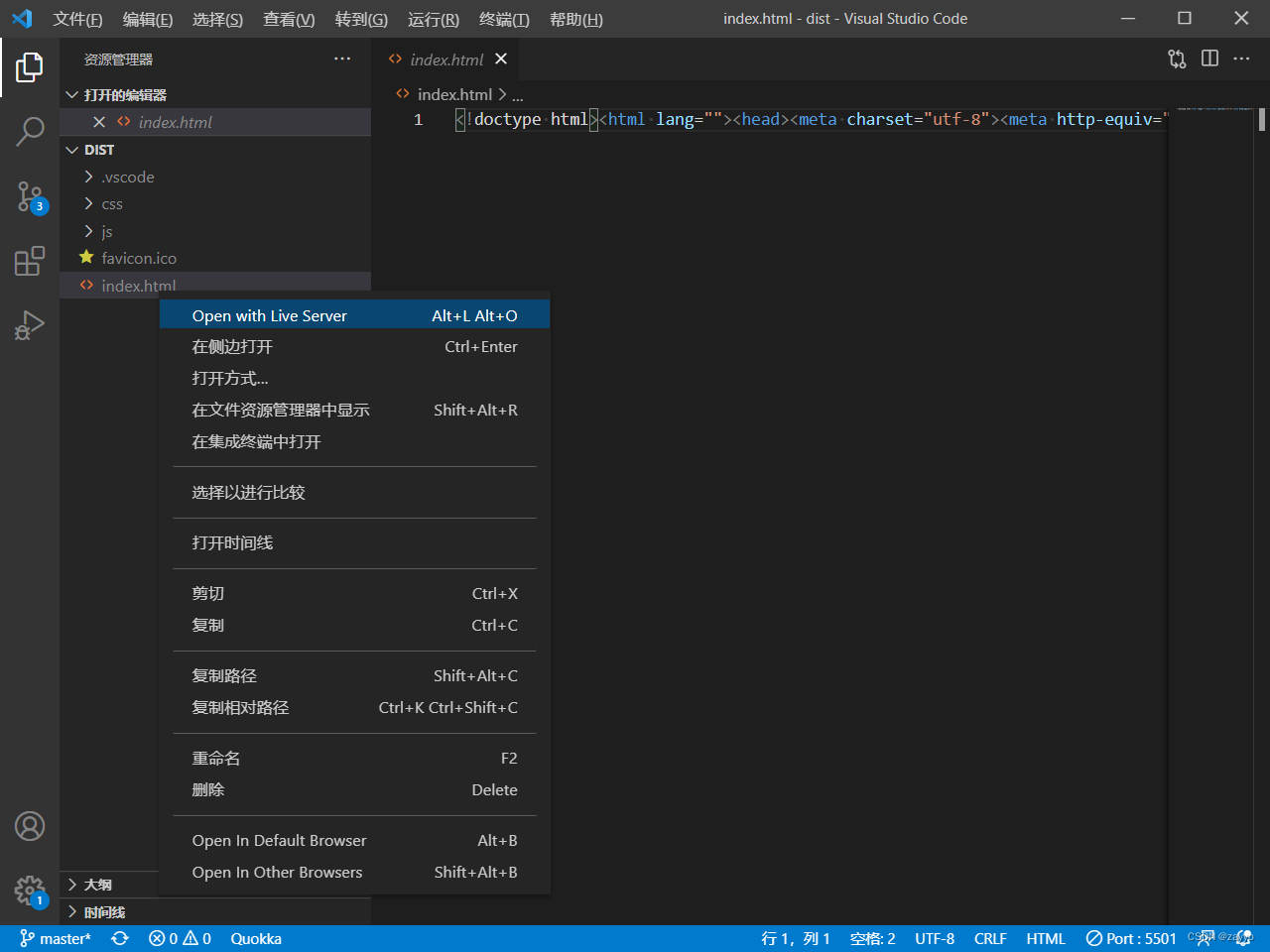The height and width of the screenshot is (952, 1270).
Task: Expand the js folder
Action: [215, 231]
